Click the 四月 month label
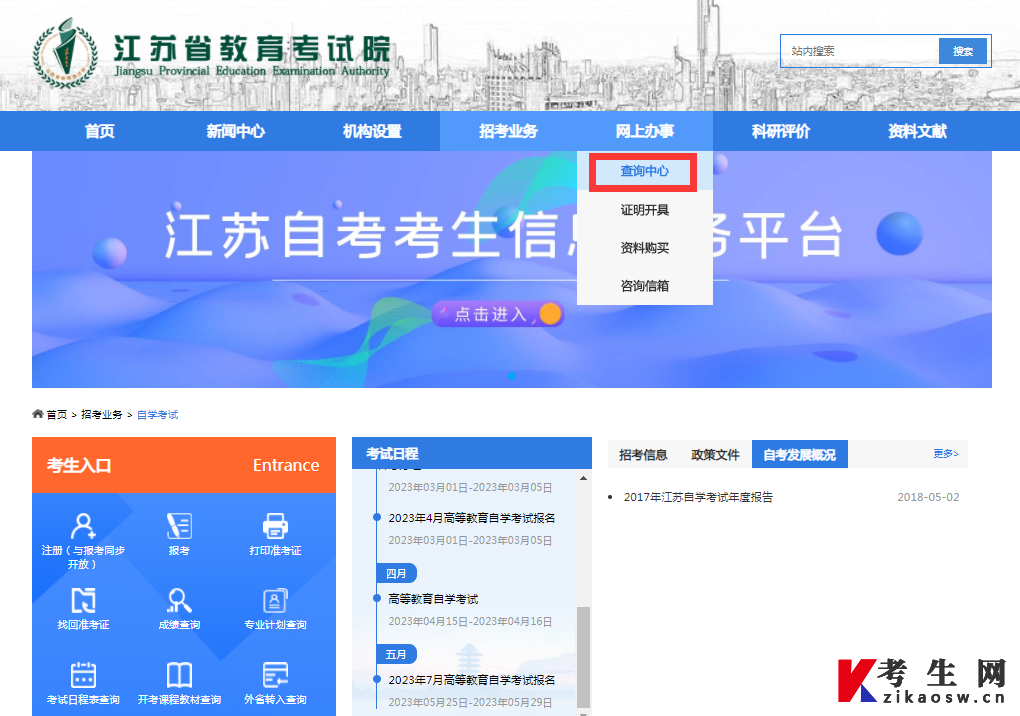Image resolution: width=1020 pixels, height=716 pixels. pos(396,574)
